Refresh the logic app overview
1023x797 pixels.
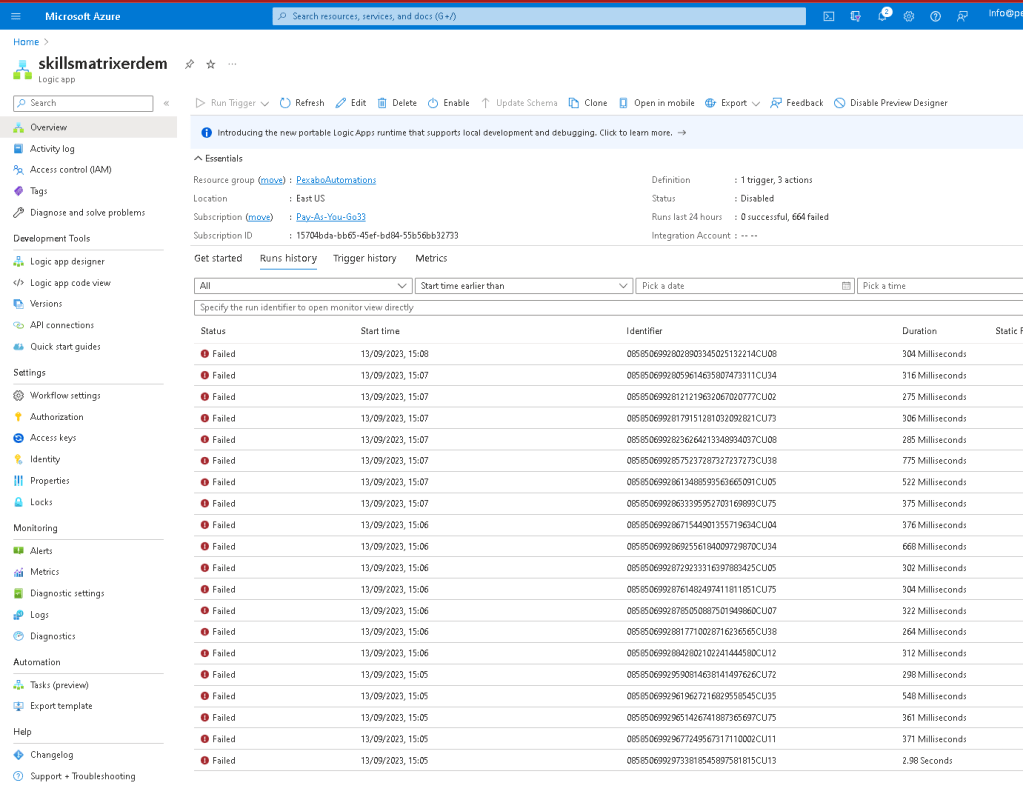coord(302,103)
